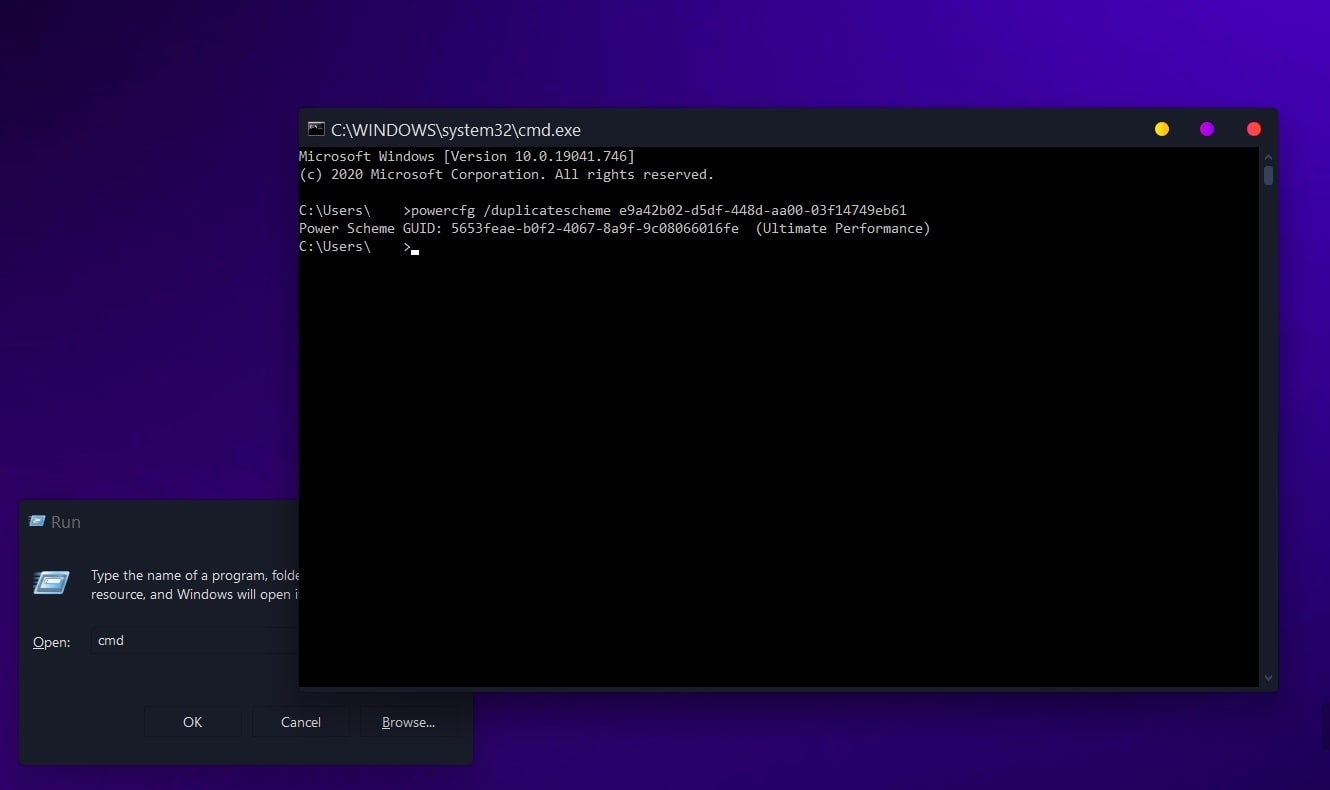The width and height of the screenshot is (1330, 790).
Task: Click the Command Prompt scrollbar thumb
Action: [x=1268, y=176]
